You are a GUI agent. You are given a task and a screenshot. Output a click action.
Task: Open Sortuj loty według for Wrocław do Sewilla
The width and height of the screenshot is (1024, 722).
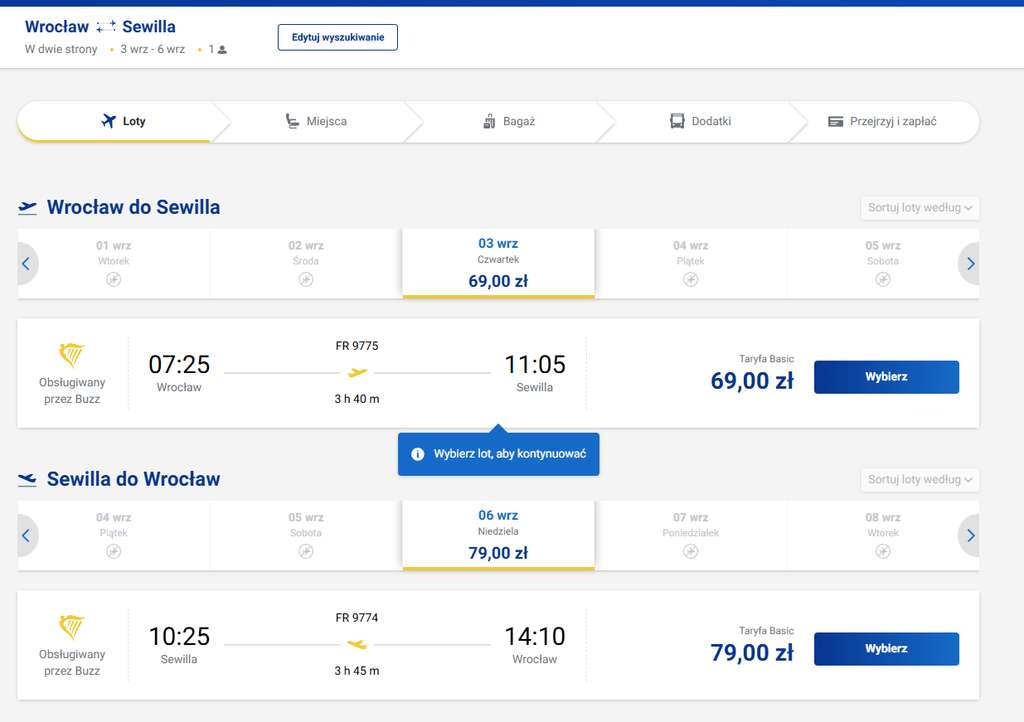[920, 208]
